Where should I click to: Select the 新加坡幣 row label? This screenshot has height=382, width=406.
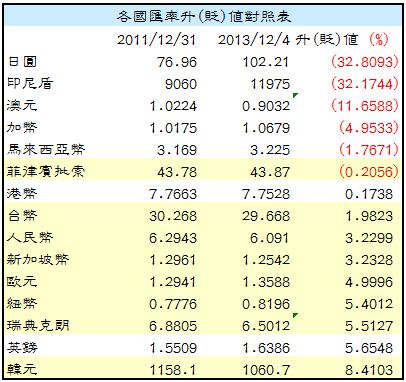38,260
